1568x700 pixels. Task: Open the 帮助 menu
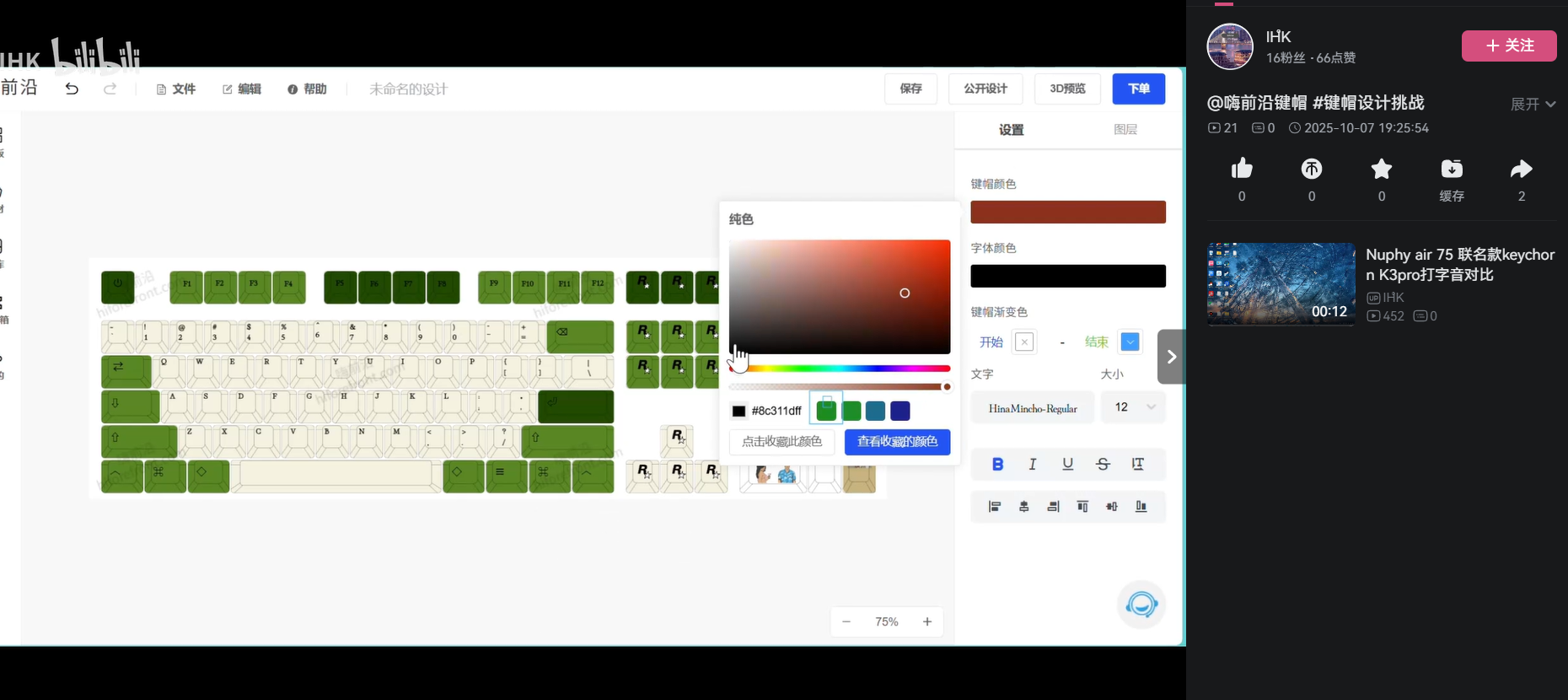pos(307,89)
